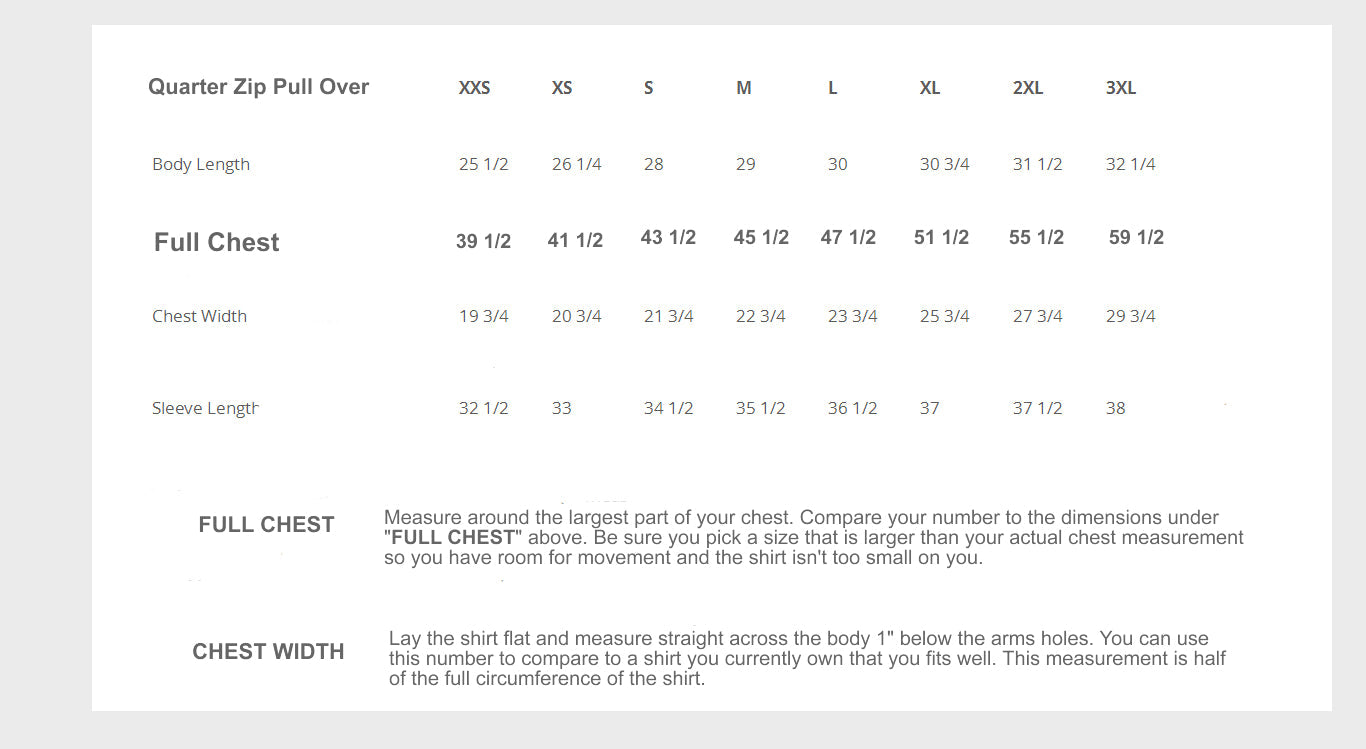Click the 59 1/2 full chest value

(1136, 237)
